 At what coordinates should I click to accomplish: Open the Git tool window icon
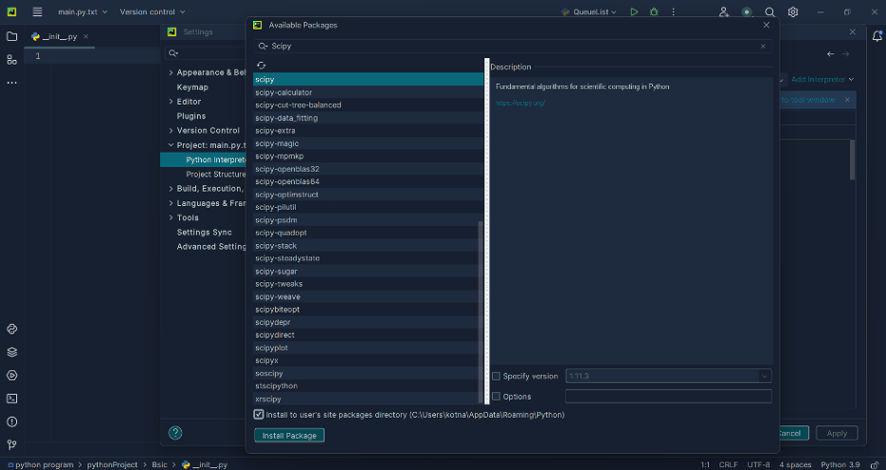(11, 445)
